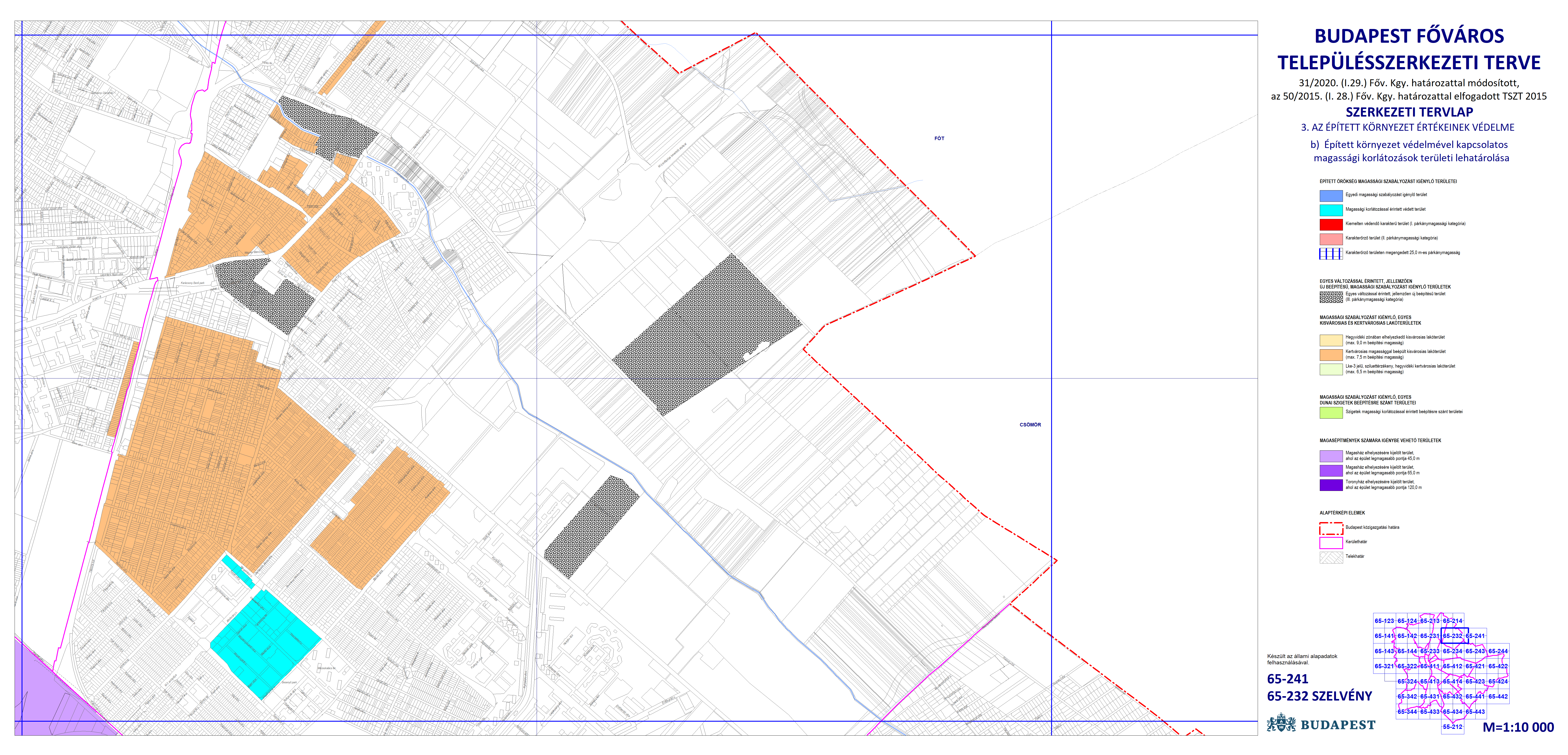The height and width of the screenshot is (755, 1568).
Task: Select index map cell 55-212
Action: (1453, 726)
